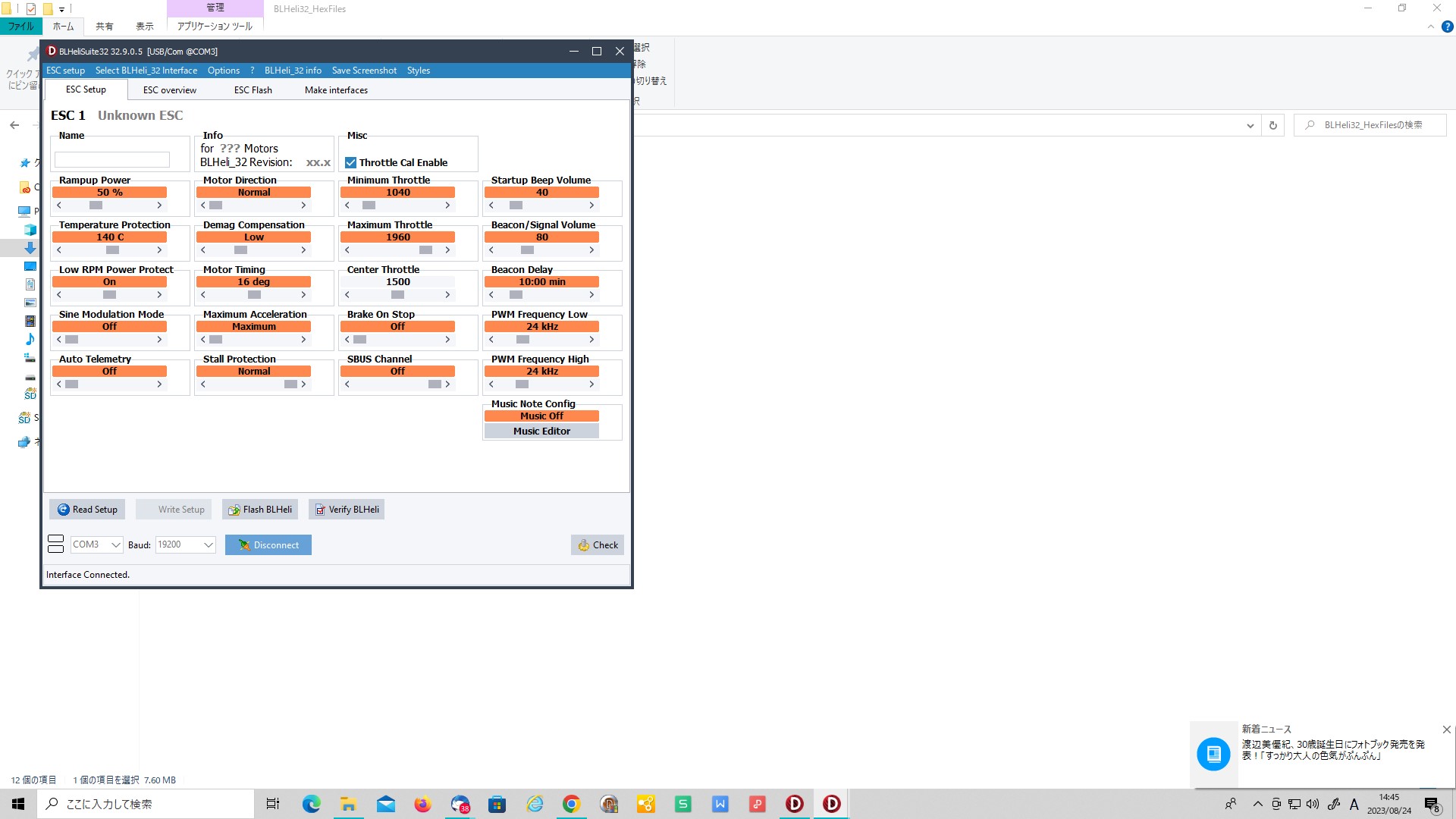Click the Windows Start button
Image resolution: width=1456 pixels, height=819 pixels.
(18, 804)
